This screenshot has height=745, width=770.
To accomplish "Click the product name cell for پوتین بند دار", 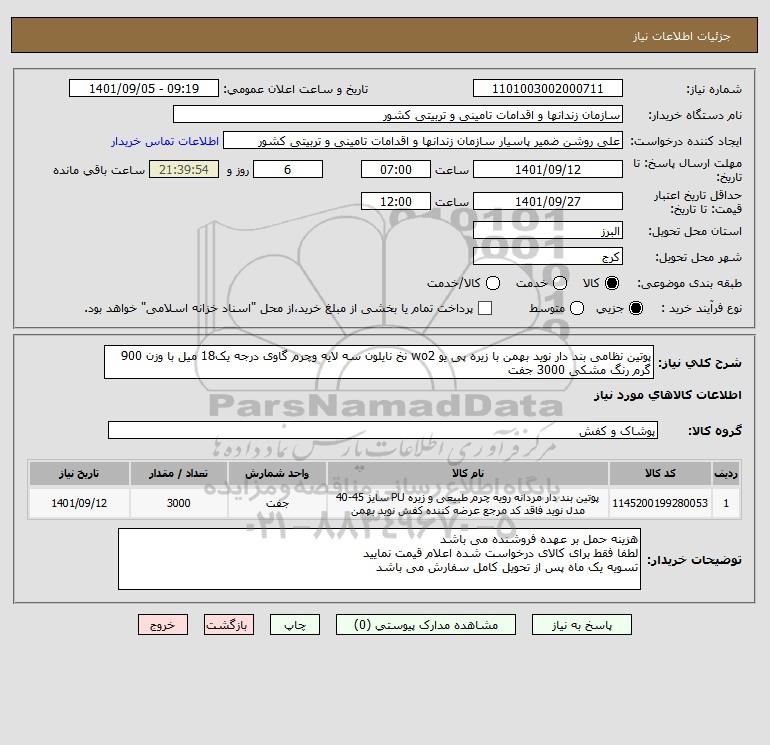I will point(468,503).
